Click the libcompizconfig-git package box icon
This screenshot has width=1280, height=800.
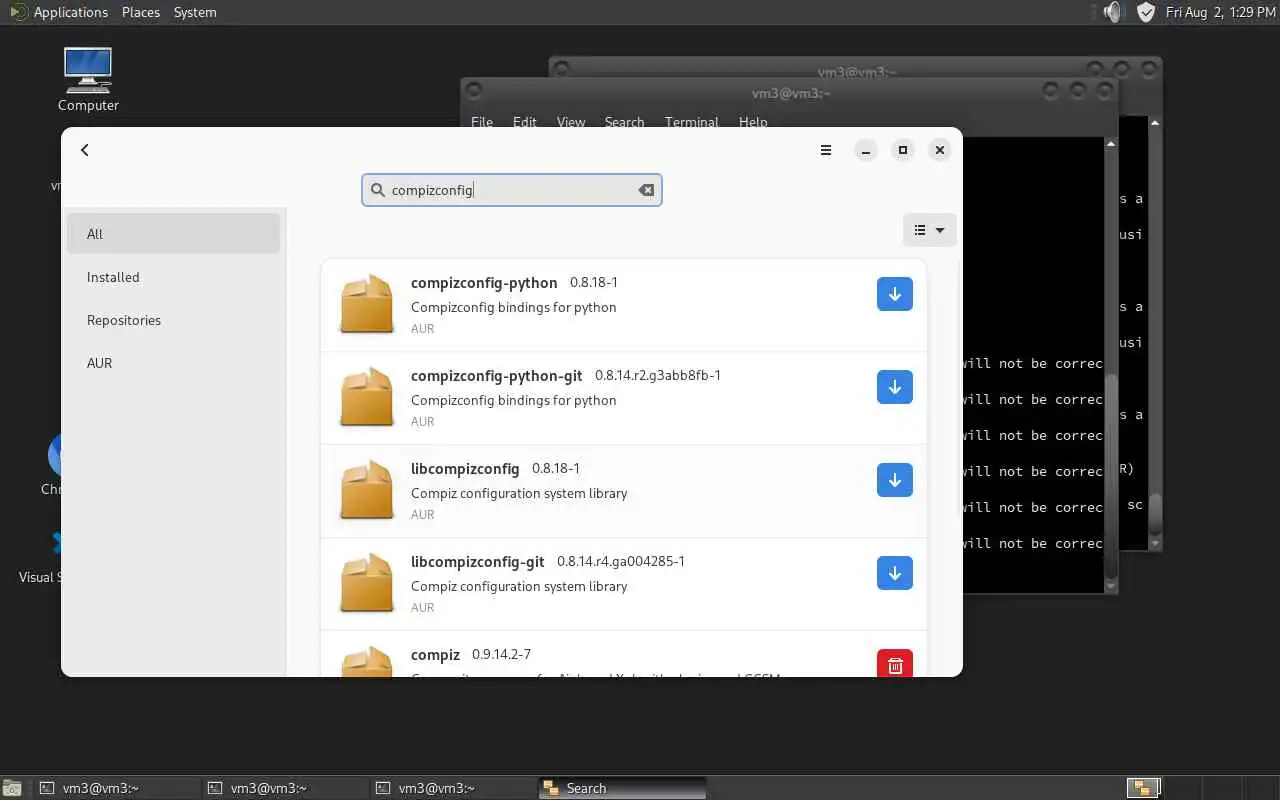[367, 583]
